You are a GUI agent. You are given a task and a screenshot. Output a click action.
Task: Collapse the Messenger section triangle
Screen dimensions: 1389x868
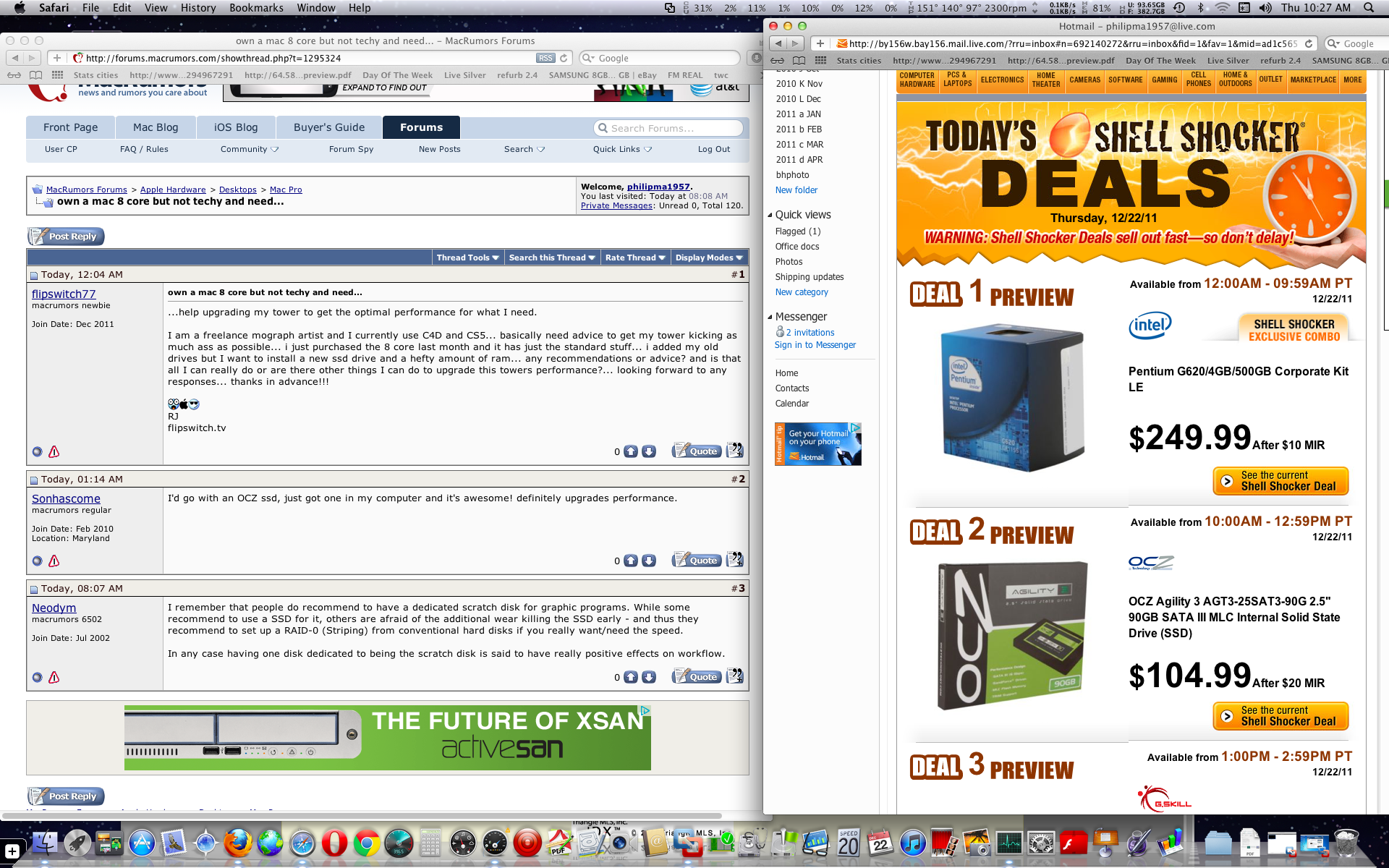[x=770, y=317]
